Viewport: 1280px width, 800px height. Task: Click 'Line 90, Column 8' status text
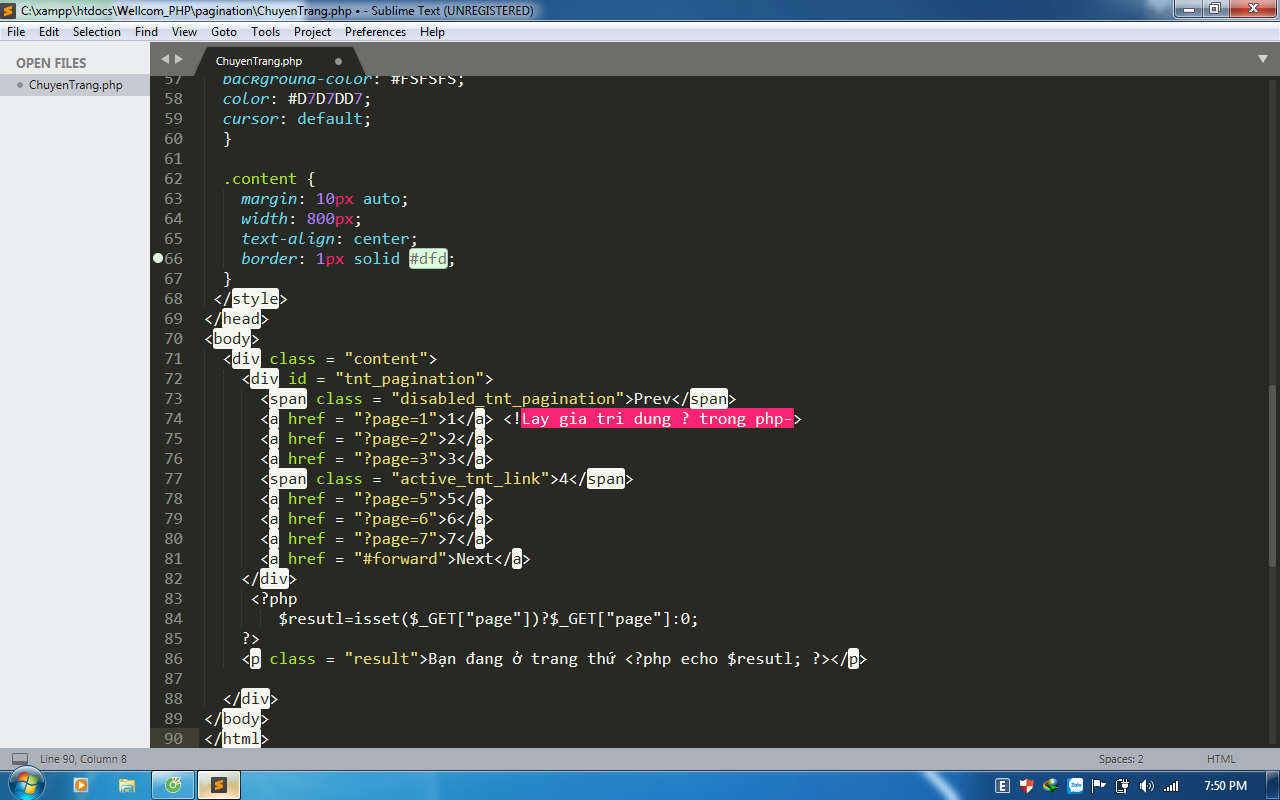(x=83, y=759)
